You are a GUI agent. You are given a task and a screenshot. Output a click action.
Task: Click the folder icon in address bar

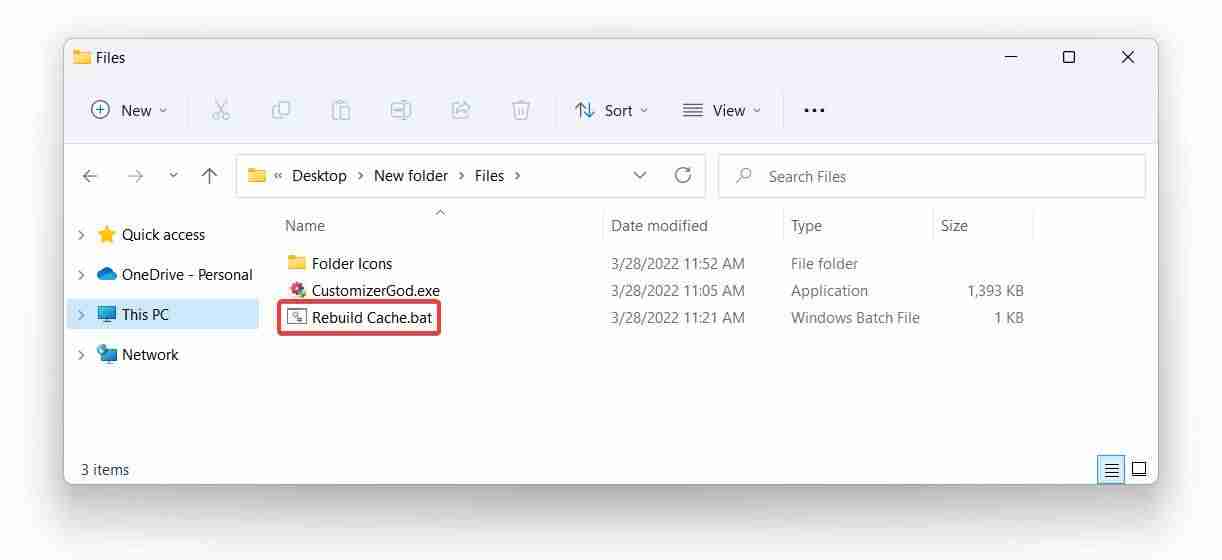coord(257,175)
